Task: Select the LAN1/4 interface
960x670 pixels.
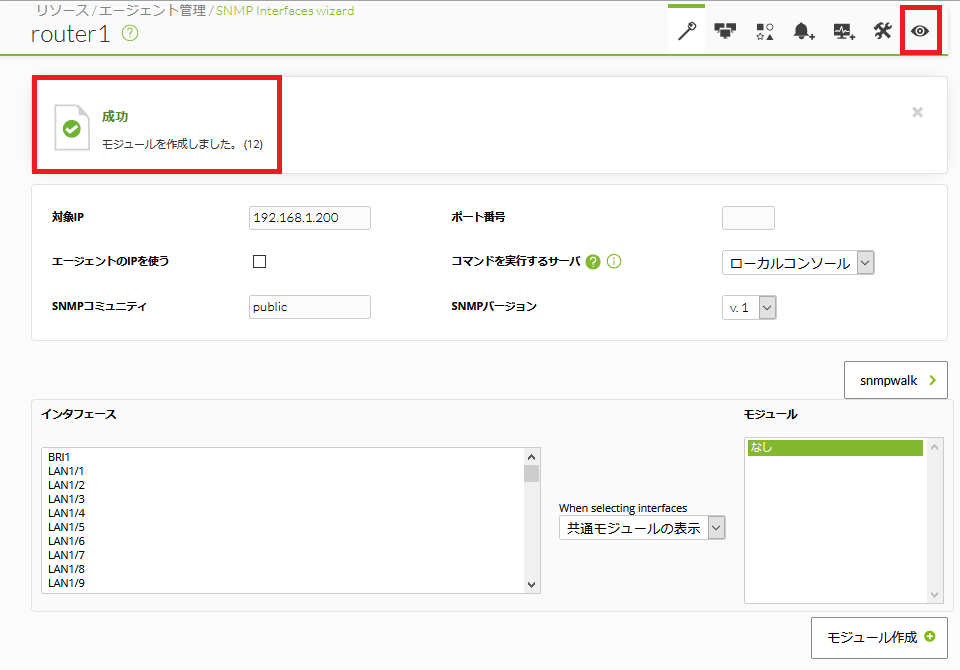Action: coord(66,513)
